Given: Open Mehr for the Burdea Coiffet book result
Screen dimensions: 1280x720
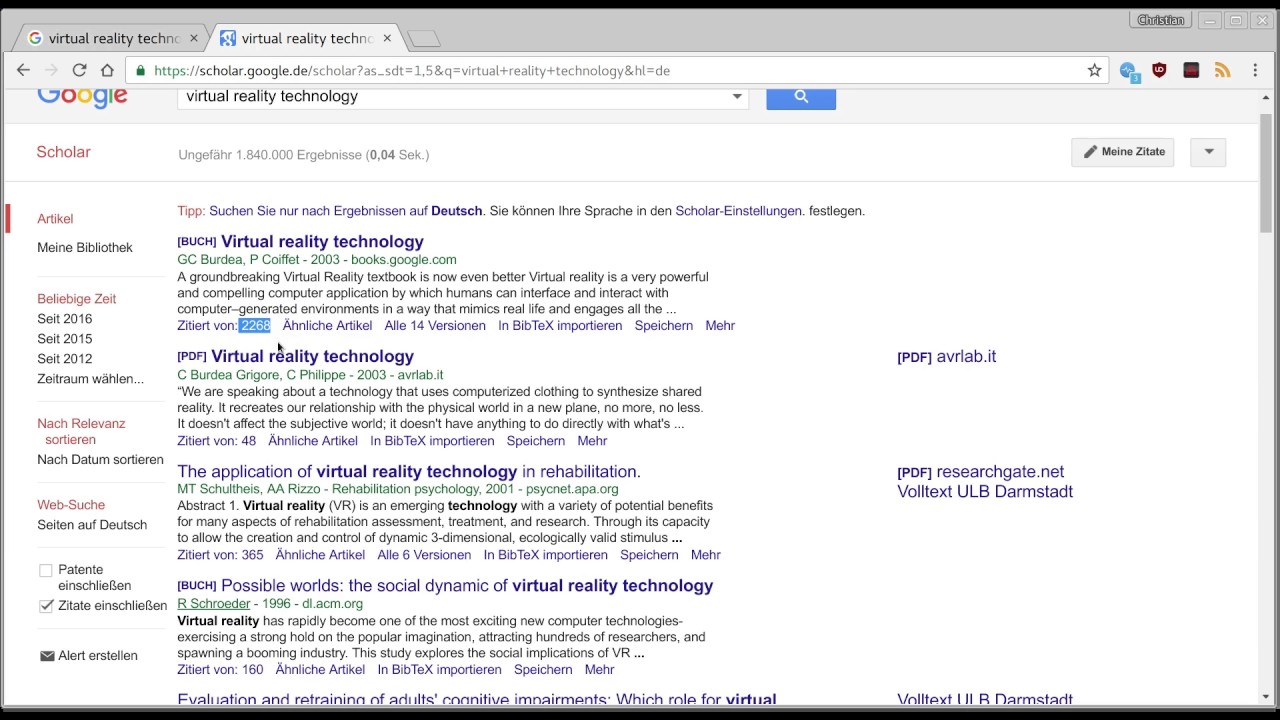Looking at the screenshot, I should [x=720, y=326].
